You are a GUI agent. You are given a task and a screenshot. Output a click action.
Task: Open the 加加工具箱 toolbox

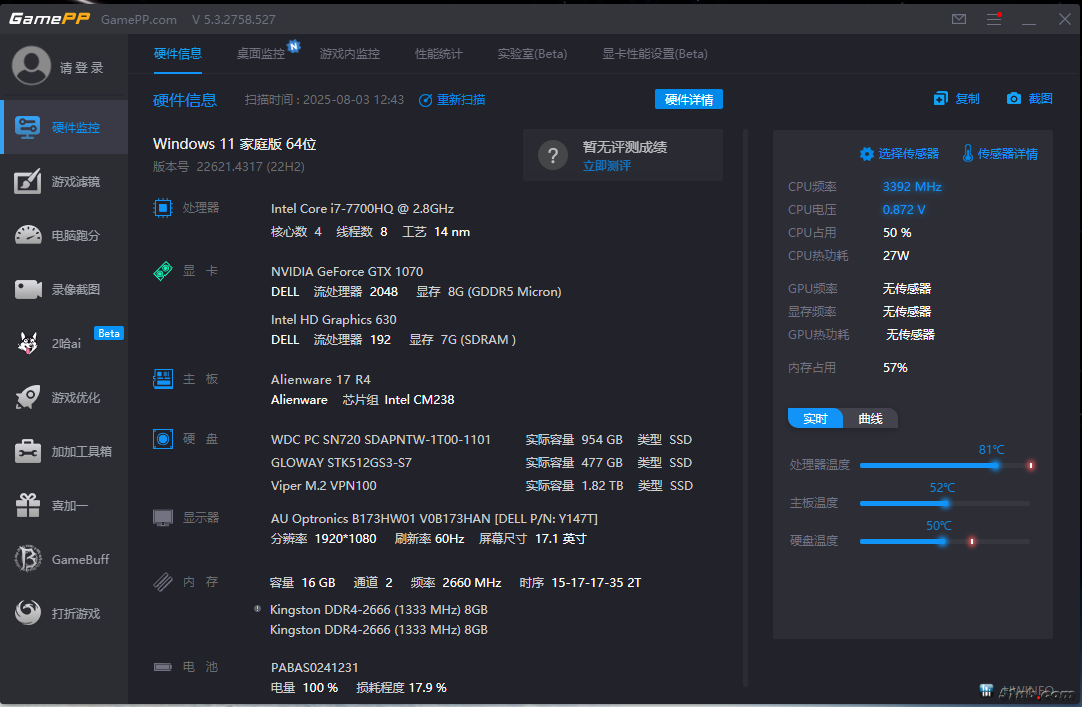(28, 451)
